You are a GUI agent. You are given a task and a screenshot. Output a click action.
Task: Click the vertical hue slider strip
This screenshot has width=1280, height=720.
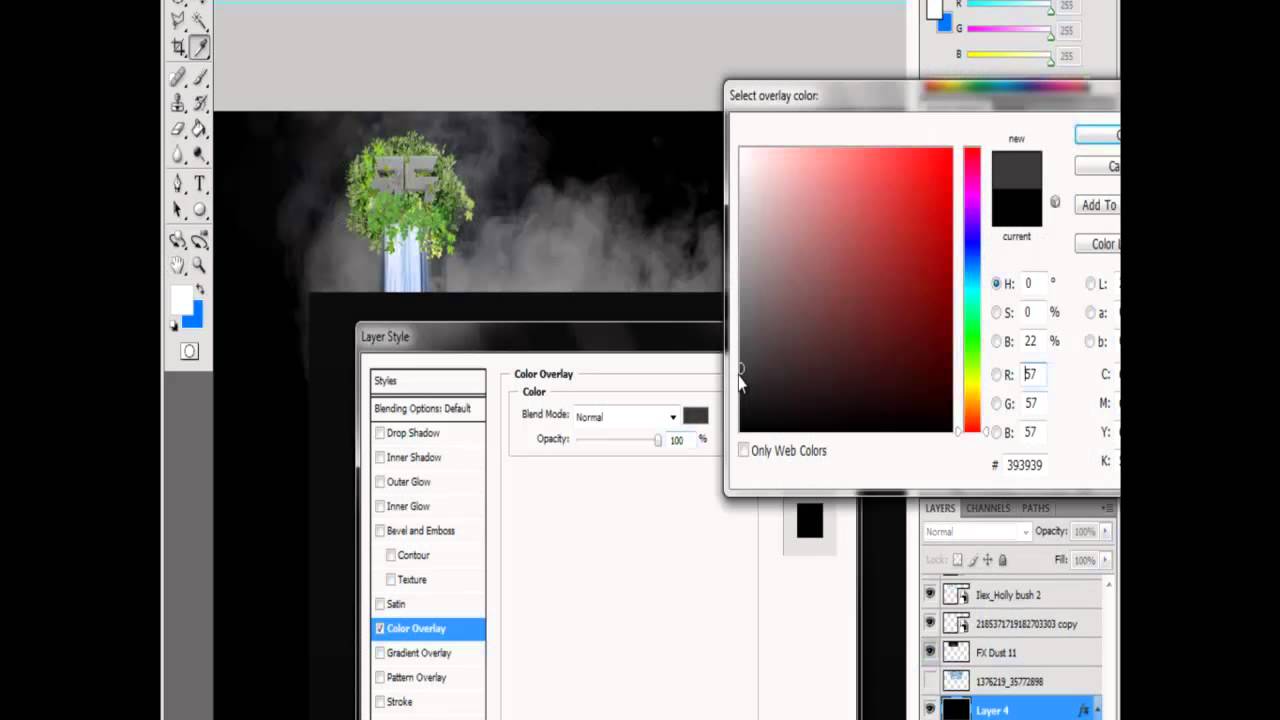972,290
